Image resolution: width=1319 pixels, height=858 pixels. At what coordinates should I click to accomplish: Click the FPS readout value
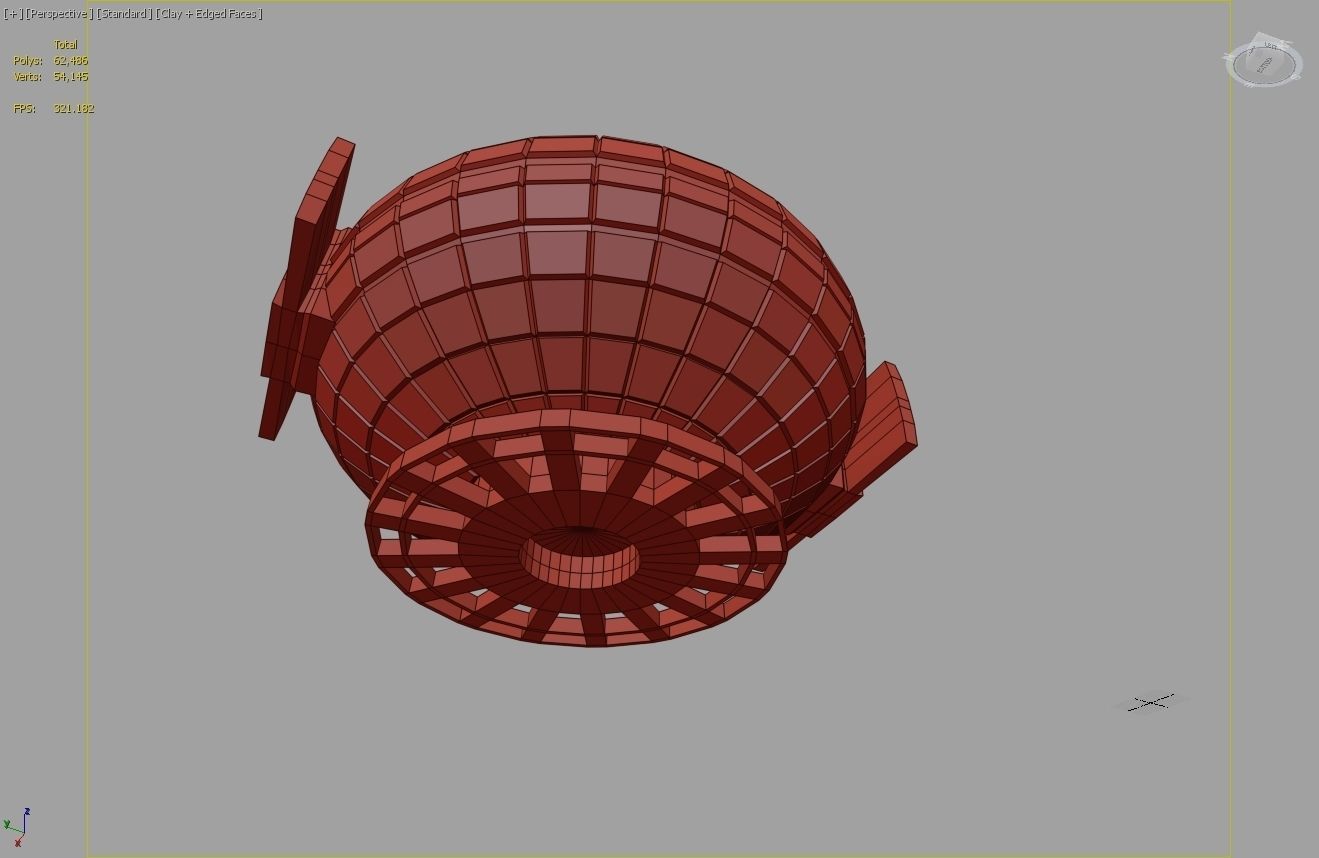coord(74,108)
